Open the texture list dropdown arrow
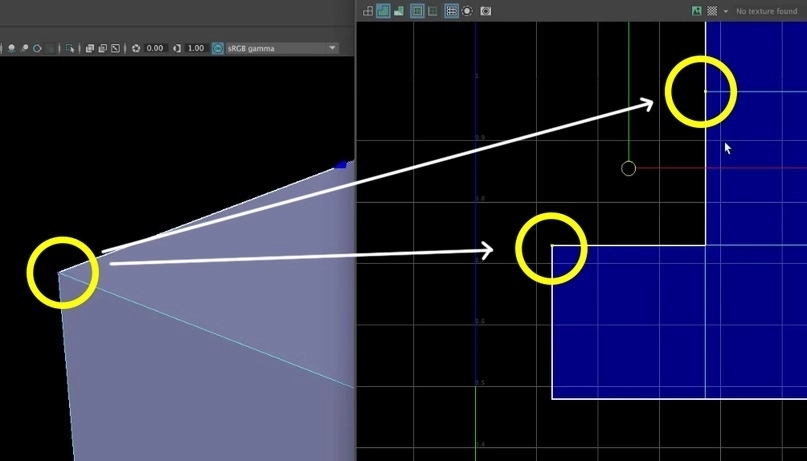The image size is (807, 461). (725, 11)
